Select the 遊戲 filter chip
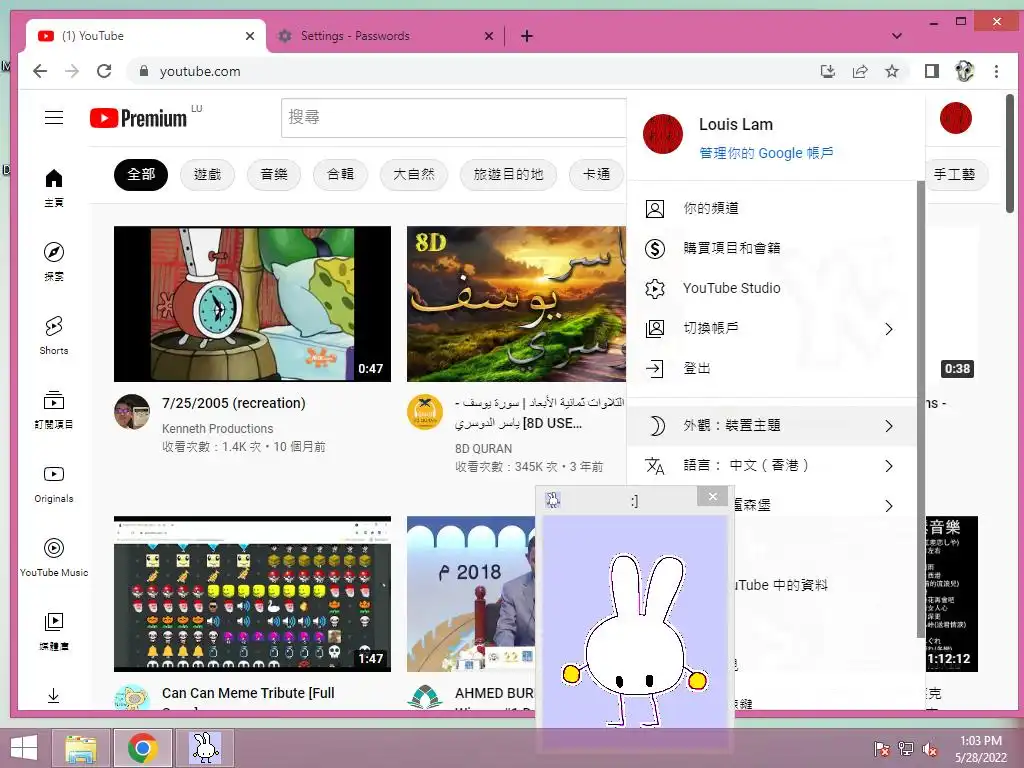 [x=207, y=174]
